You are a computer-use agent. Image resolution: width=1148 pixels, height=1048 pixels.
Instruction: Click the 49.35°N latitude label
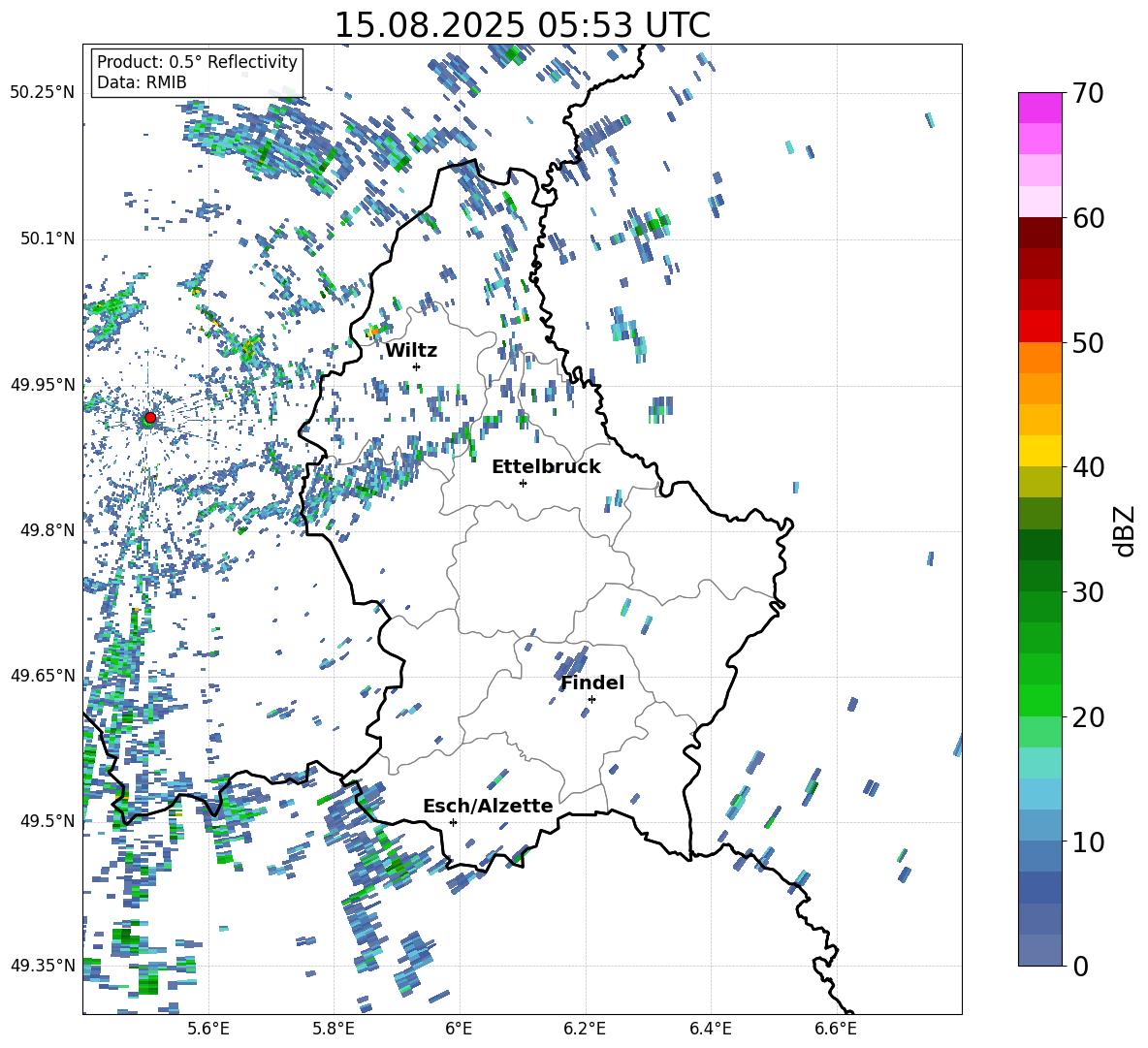[x=42, y=966]
